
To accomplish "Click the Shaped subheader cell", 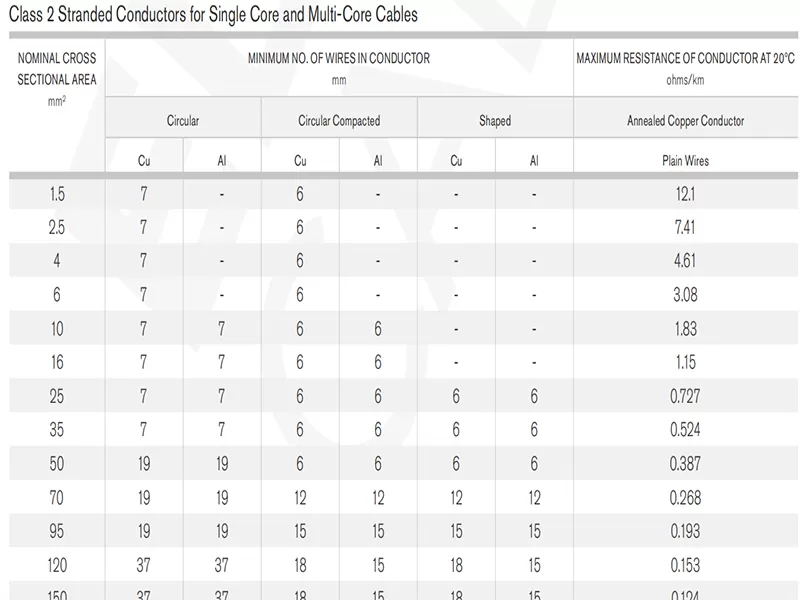I will pyautogui.click(x=495, y=121).
